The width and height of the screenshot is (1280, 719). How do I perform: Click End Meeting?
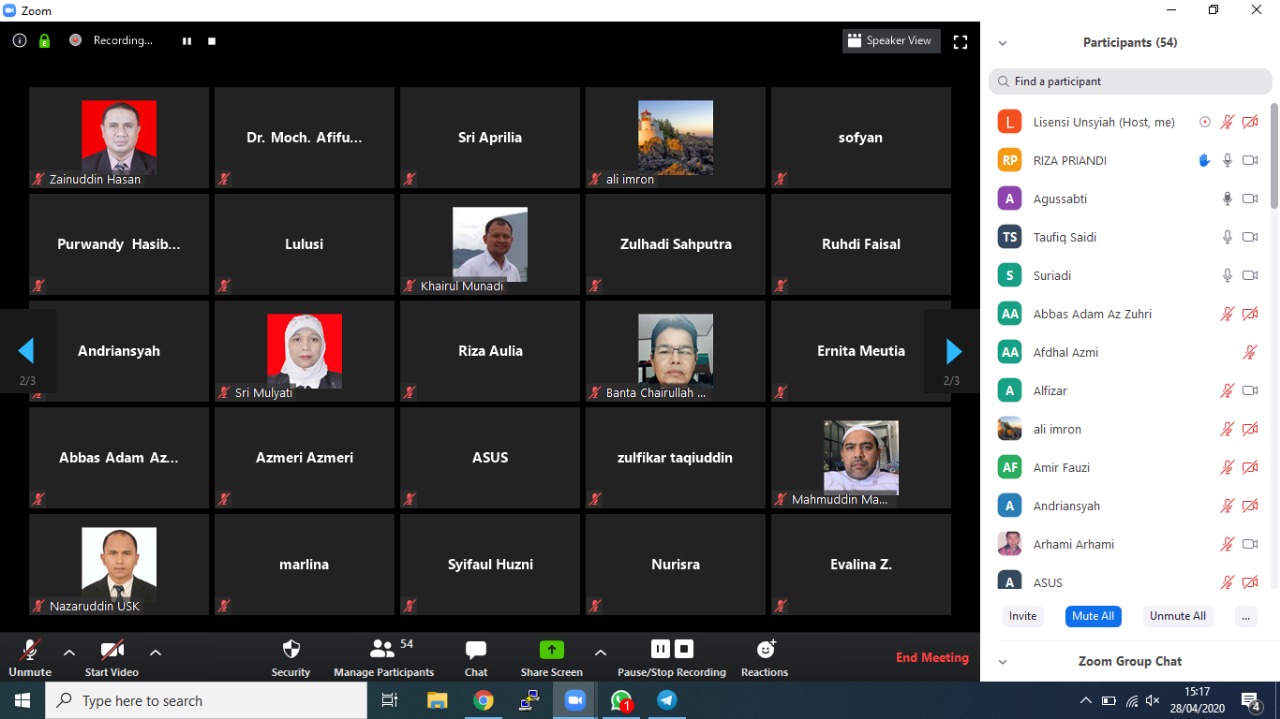(932, 657)
